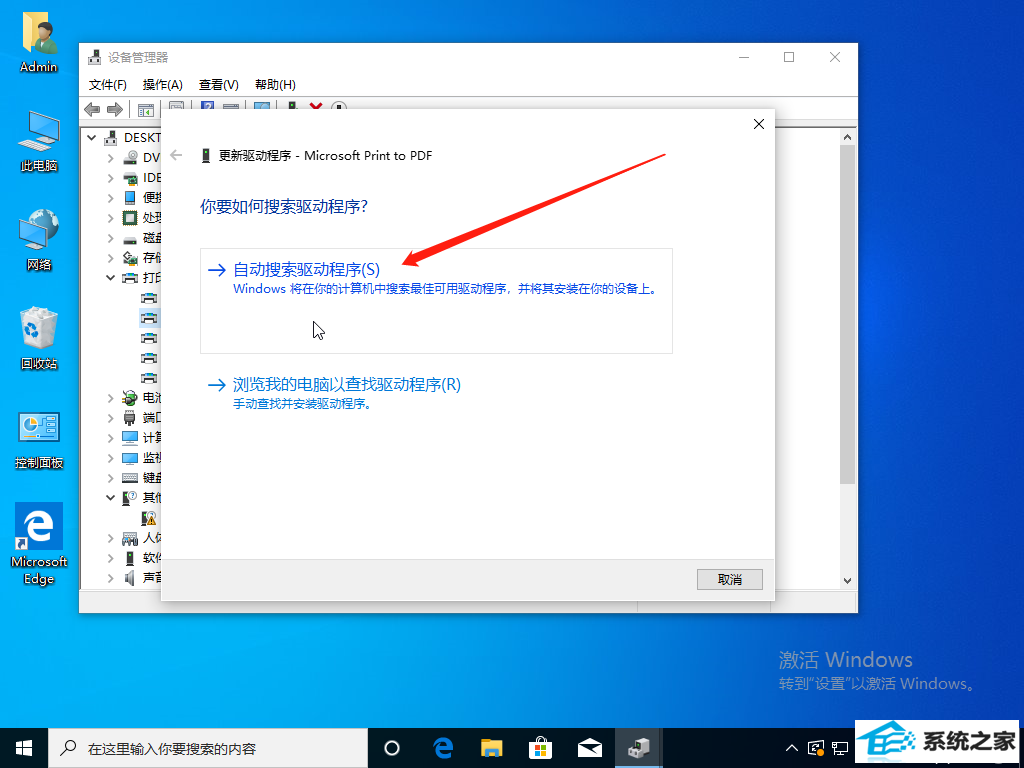Select the IDE controller category icon
The height and width of the screenshot is (768, 1024).
click(131, 178)
